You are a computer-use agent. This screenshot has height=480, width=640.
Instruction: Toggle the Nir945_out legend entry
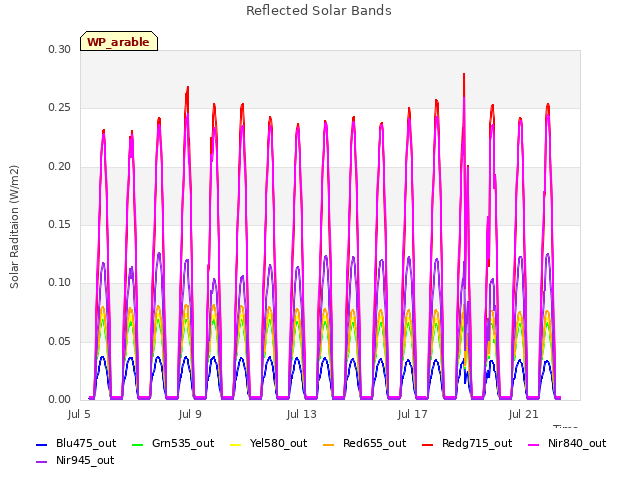[x=76, y=460]
